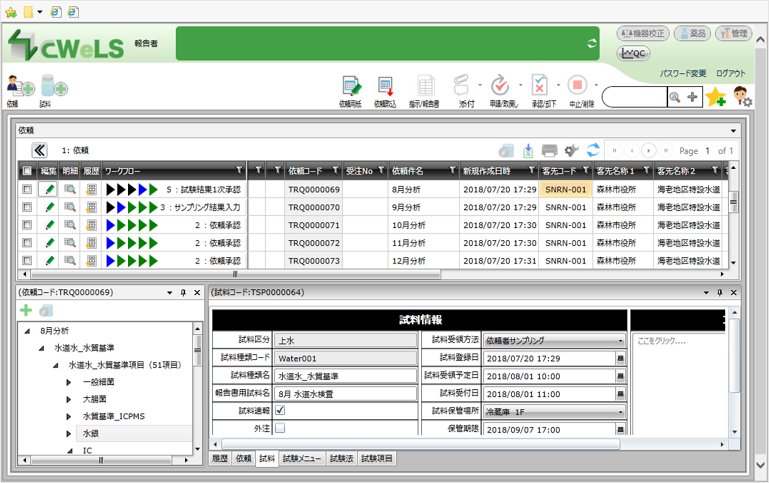Expand the 大腸菌 tree node

[69, 399]
